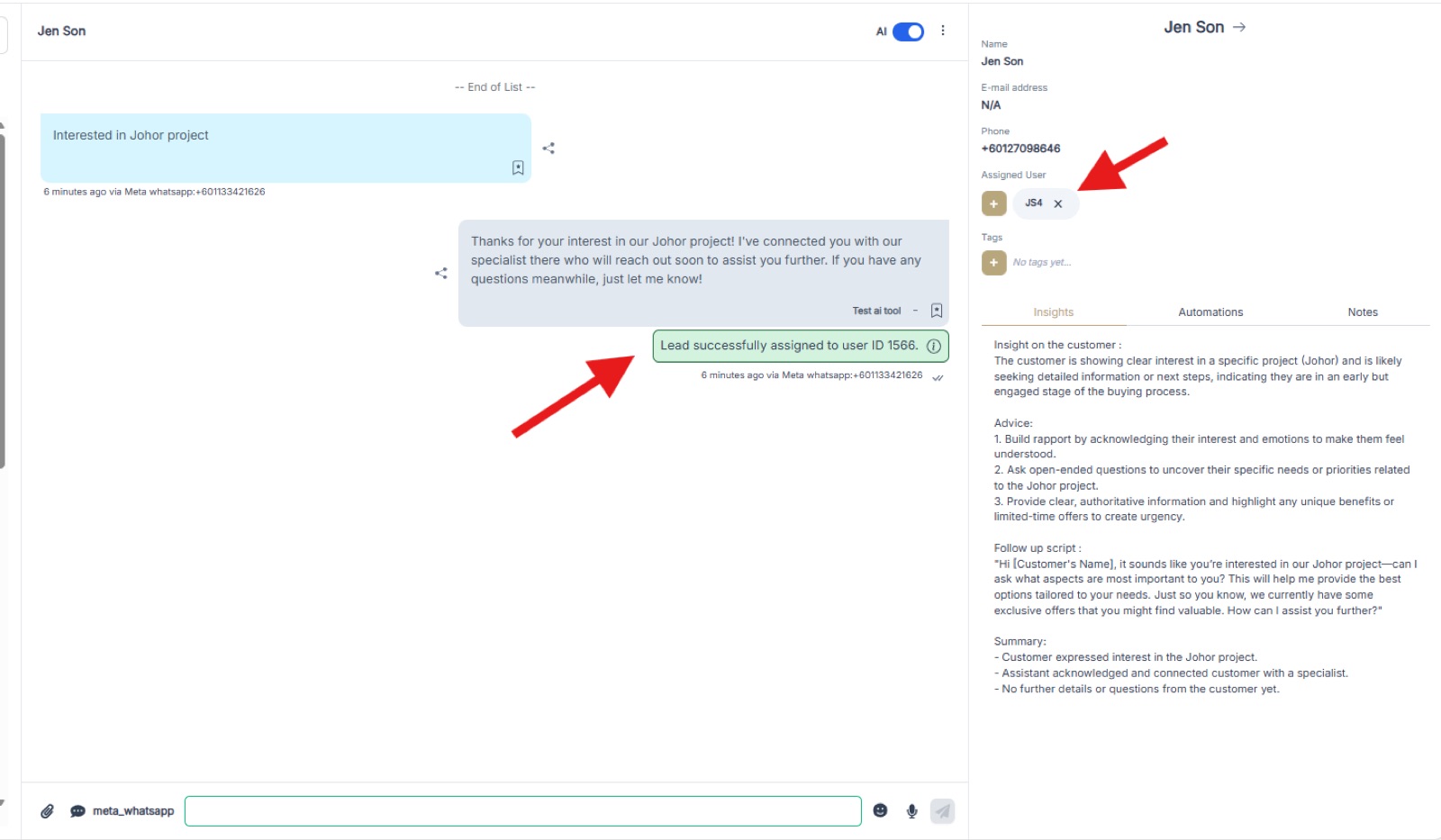Click the 'Follow up script :' heading
Screen dimensions: 1441x840
pyautogui.click(x=1038, y=548)
